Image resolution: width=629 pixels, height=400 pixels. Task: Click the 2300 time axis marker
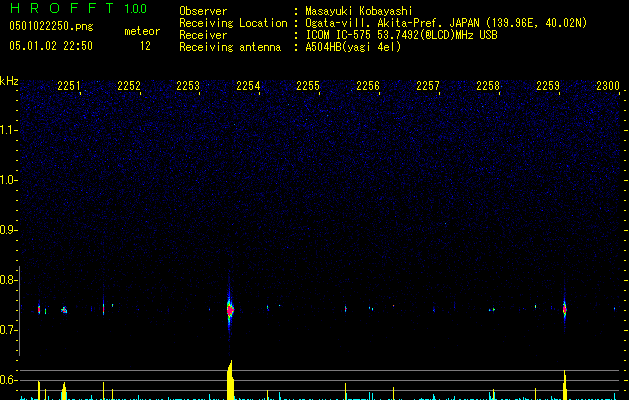click(608, 86)
